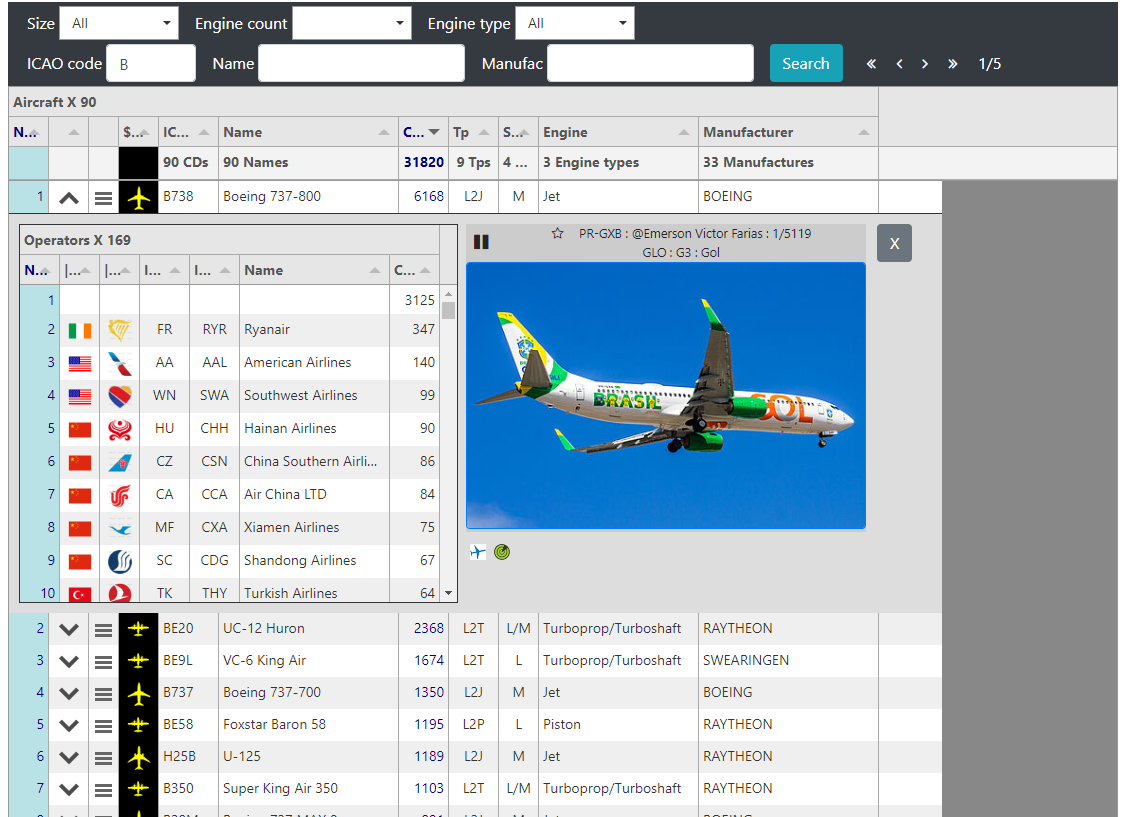Expand the Foxstar Baron 58 row

pyautogui.click(x=69, y=726)
